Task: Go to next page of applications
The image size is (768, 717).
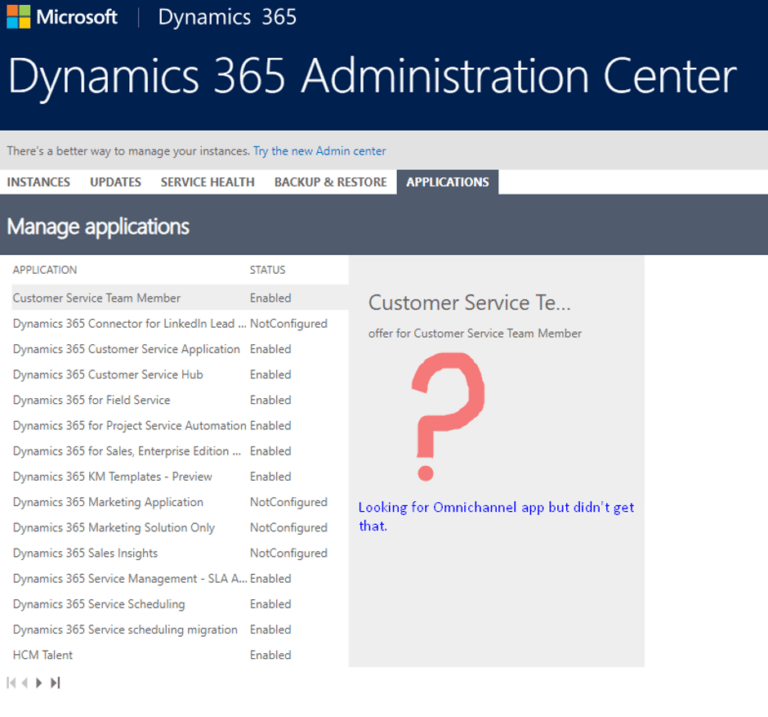Action: (39, 683)
